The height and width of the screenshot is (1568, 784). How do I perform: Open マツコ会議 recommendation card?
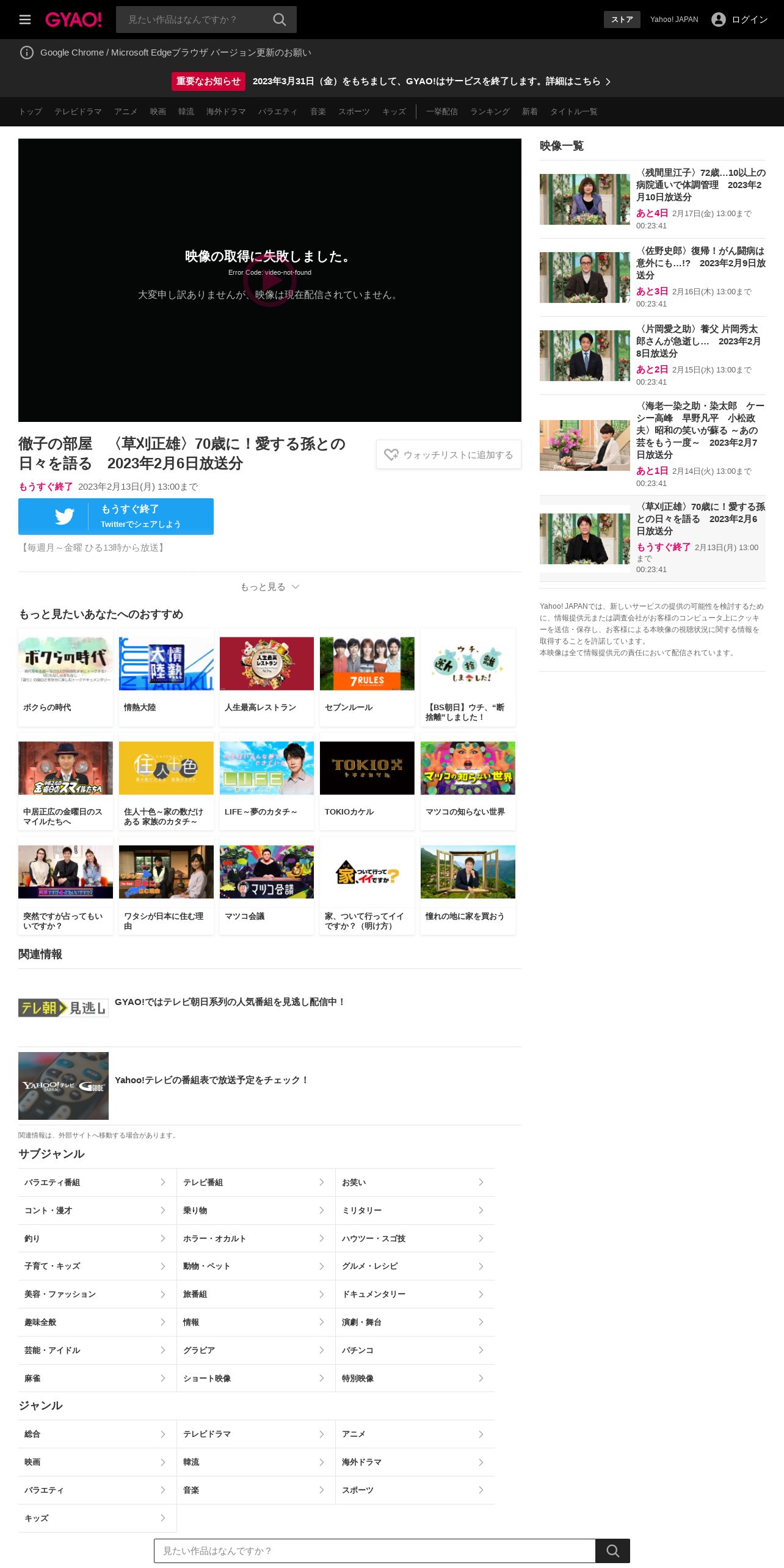(x=267, y=886)
